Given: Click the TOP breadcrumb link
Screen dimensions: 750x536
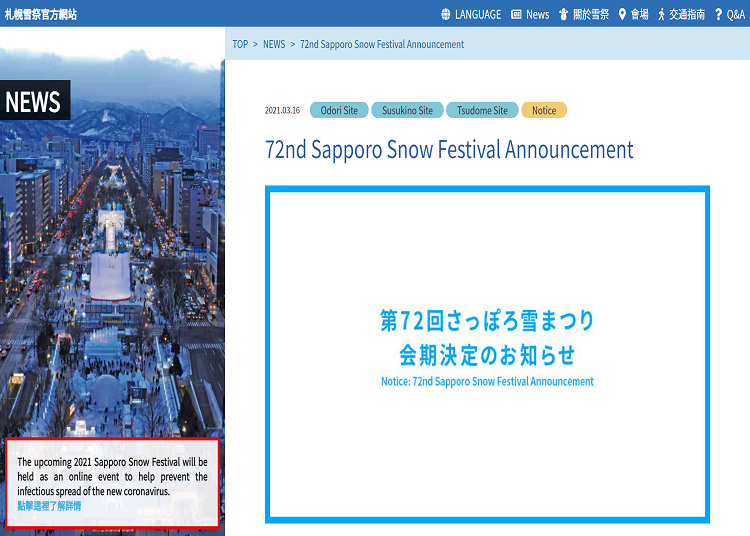Looking at the screenshot, I should coord(240,44).
